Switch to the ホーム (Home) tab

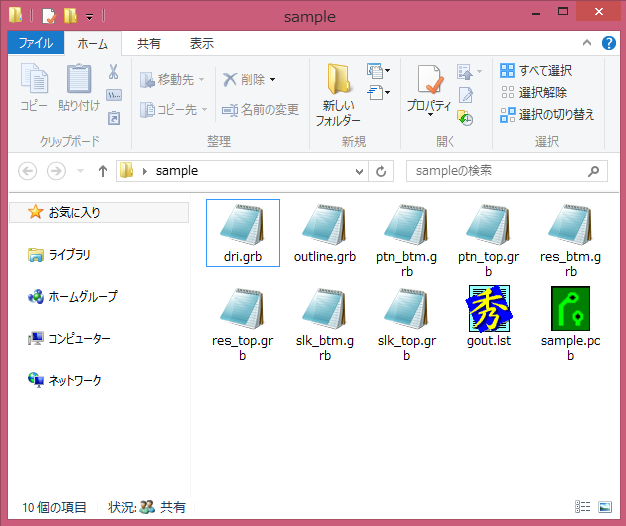tap(92, 44)
